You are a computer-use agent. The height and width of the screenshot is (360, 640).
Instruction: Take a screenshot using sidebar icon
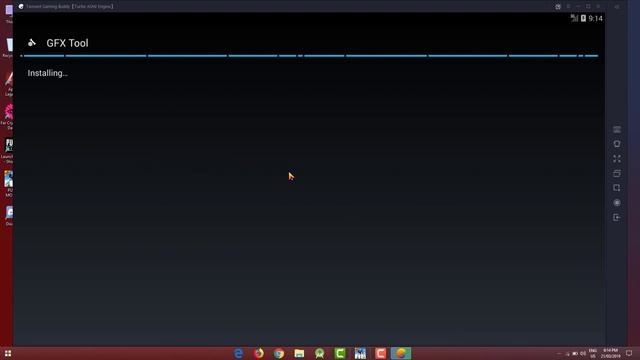[x=617, y=188]
